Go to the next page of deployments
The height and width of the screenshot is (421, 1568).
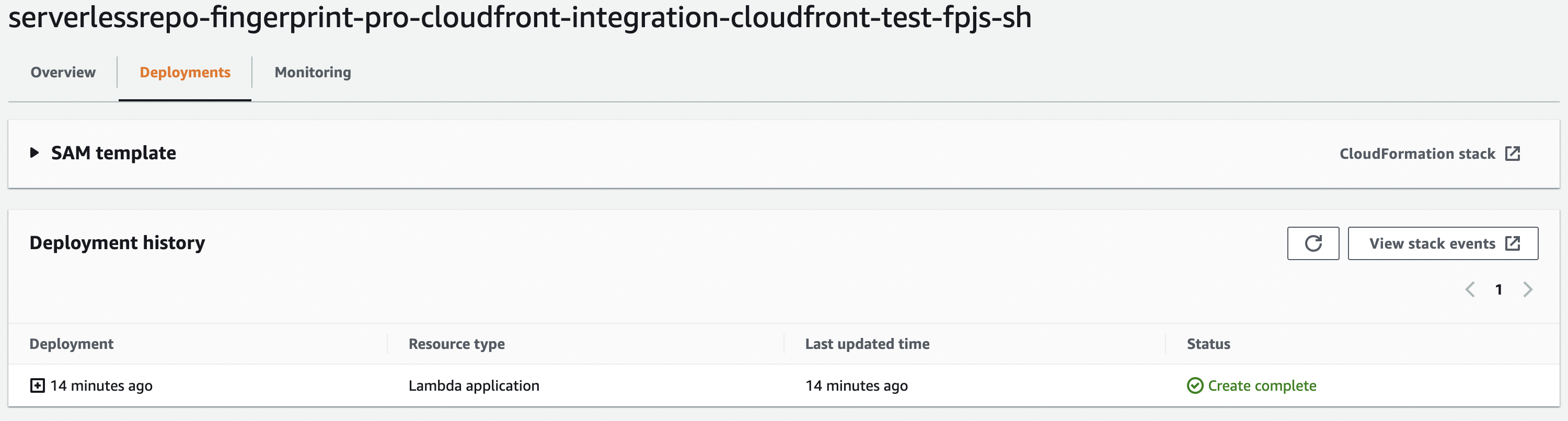tap(1527, 289)
